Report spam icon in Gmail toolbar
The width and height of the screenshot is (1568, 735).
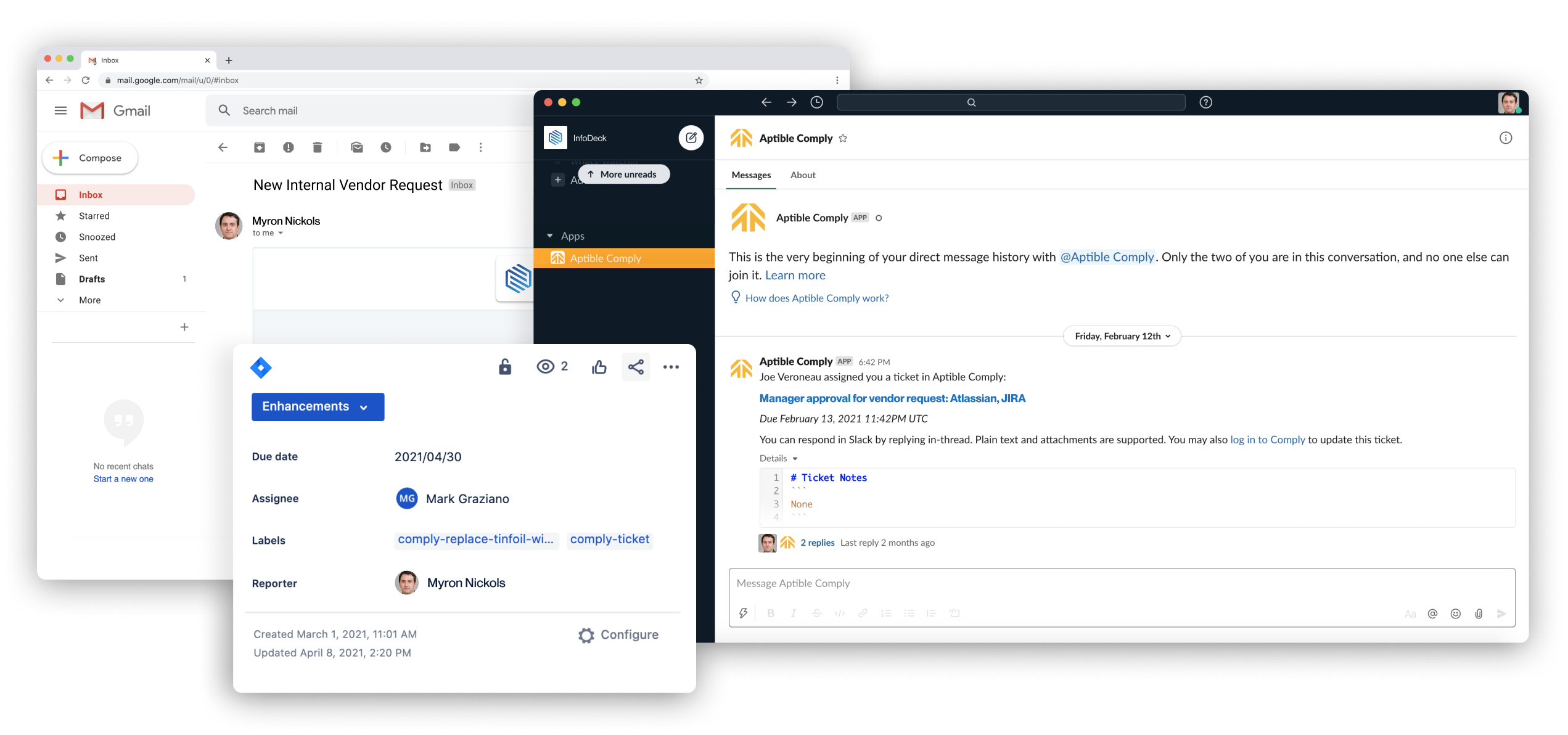pos(289,147)
